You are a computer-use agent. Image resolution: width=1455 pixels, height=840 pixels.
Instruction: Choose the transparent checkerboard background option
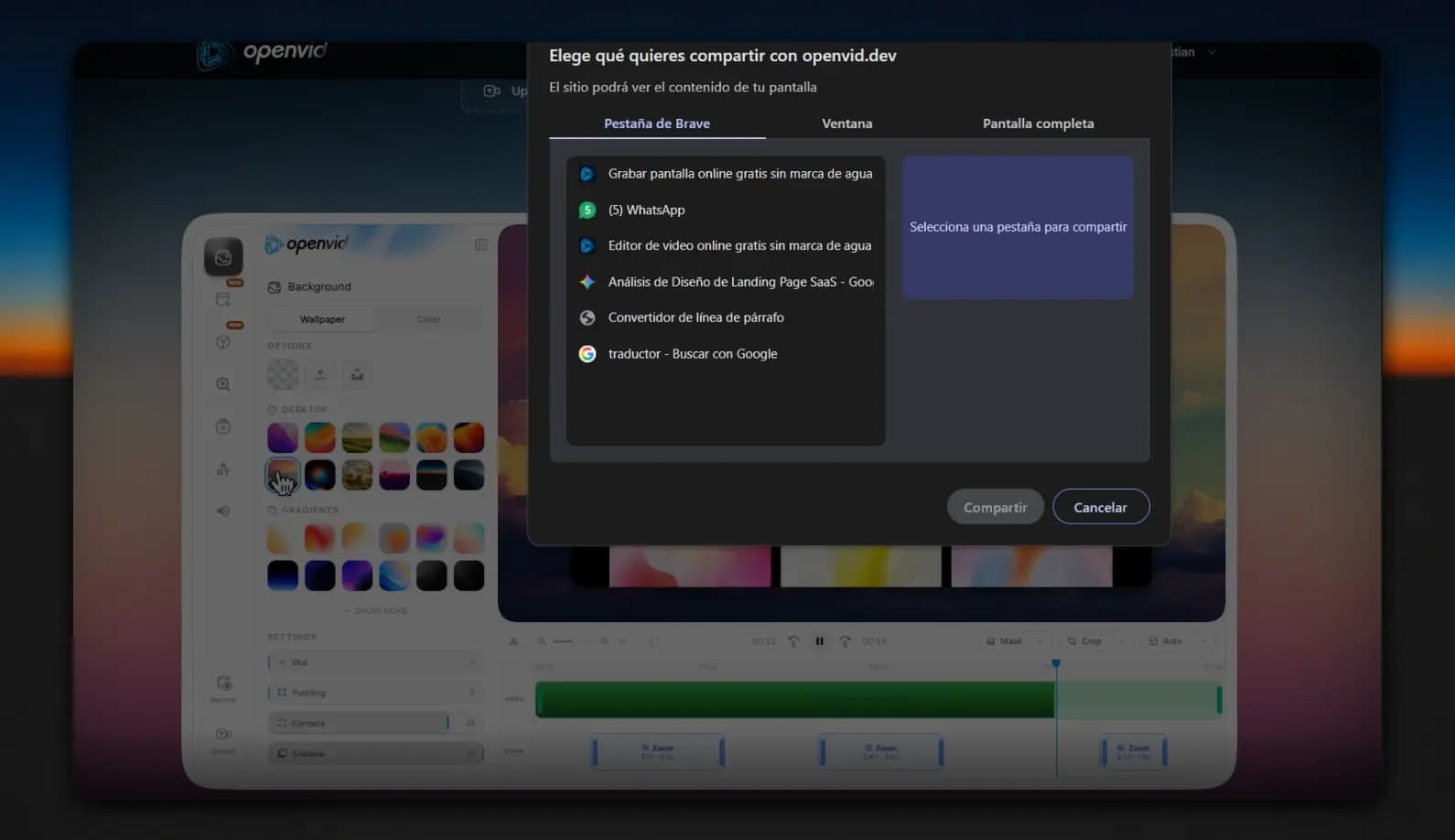(283, 374)
